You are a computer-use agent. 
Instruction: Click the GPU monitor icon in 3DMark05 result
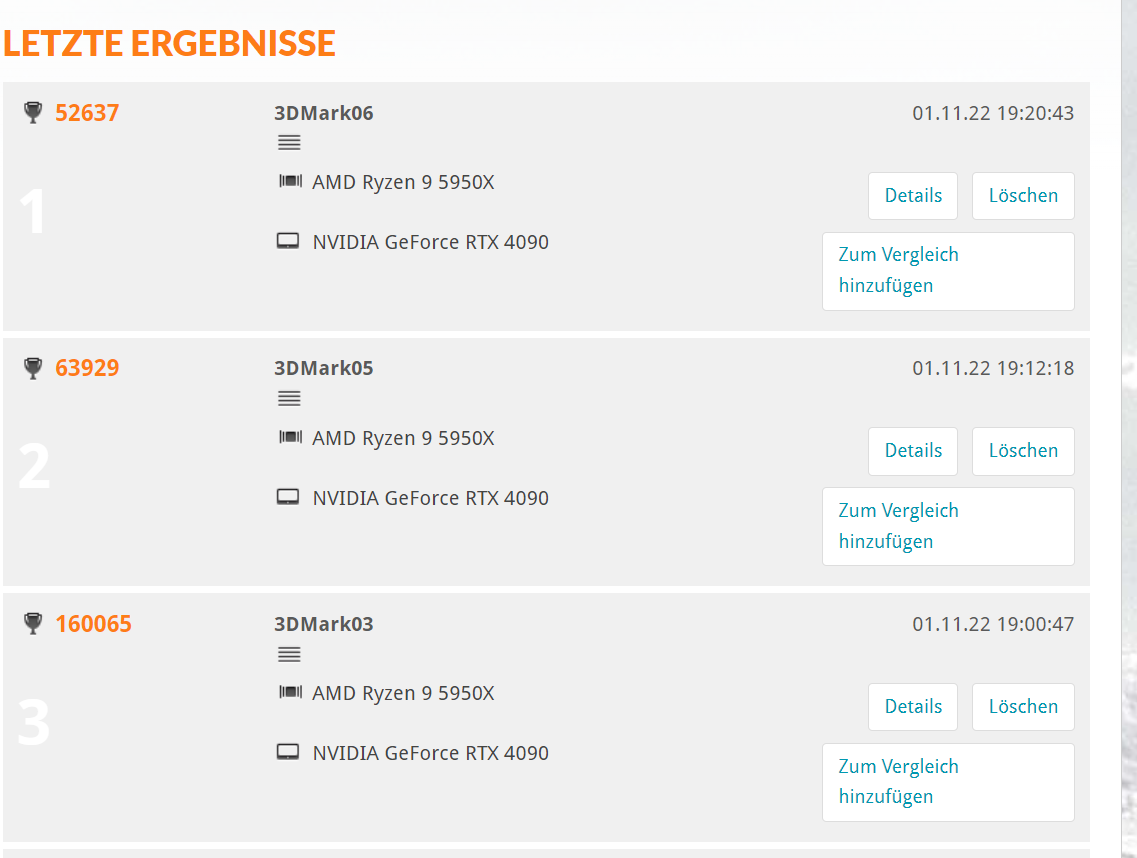288,497
